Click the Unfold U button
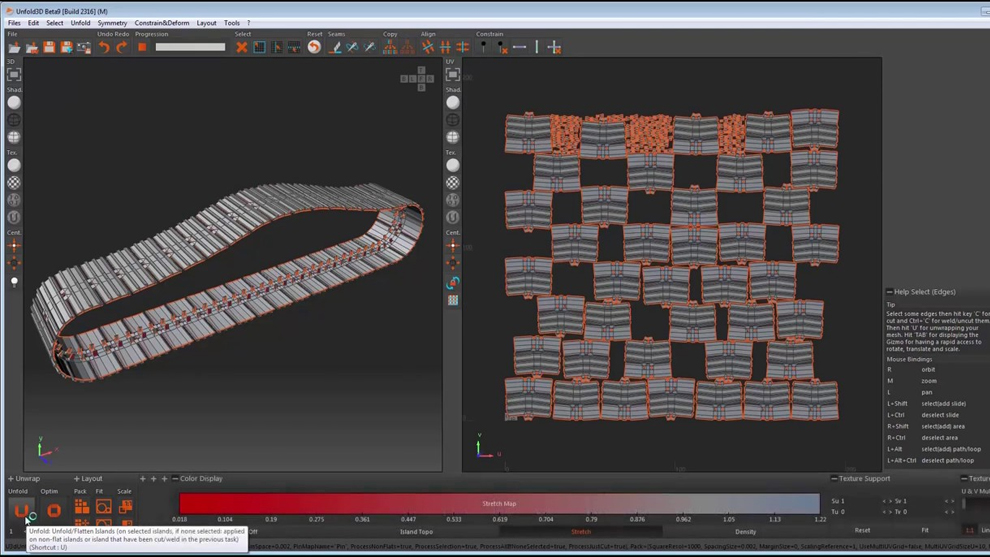 point(21,510)
